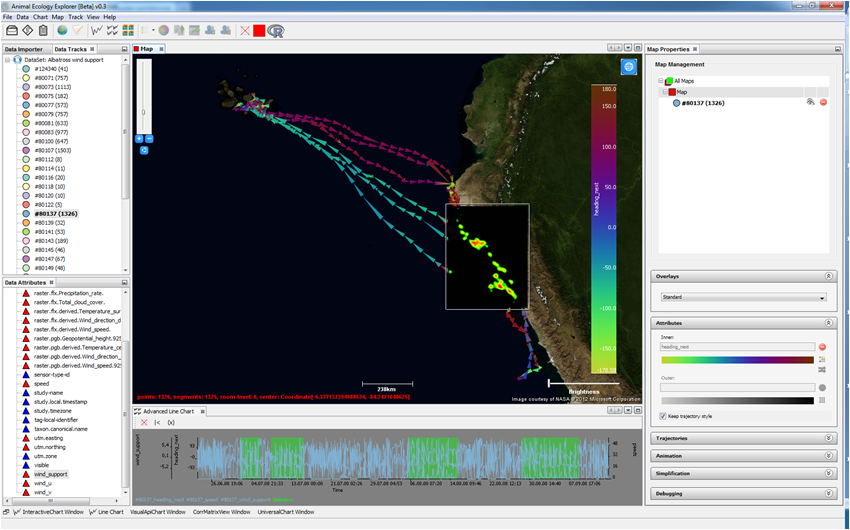850x530 pixels.
Task: Click the first user group toolbar icon
Action: 210,31
